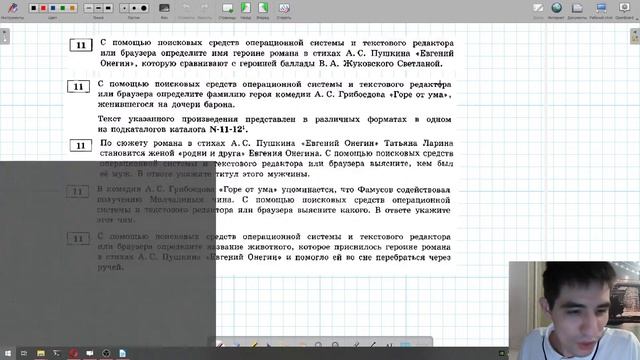Show the Desktop (Рабочий стол) mode

[x=601, y=9]
